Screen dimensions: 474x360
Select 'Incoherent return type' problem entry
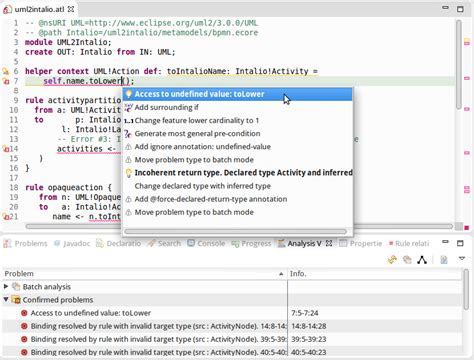(237, 173)
